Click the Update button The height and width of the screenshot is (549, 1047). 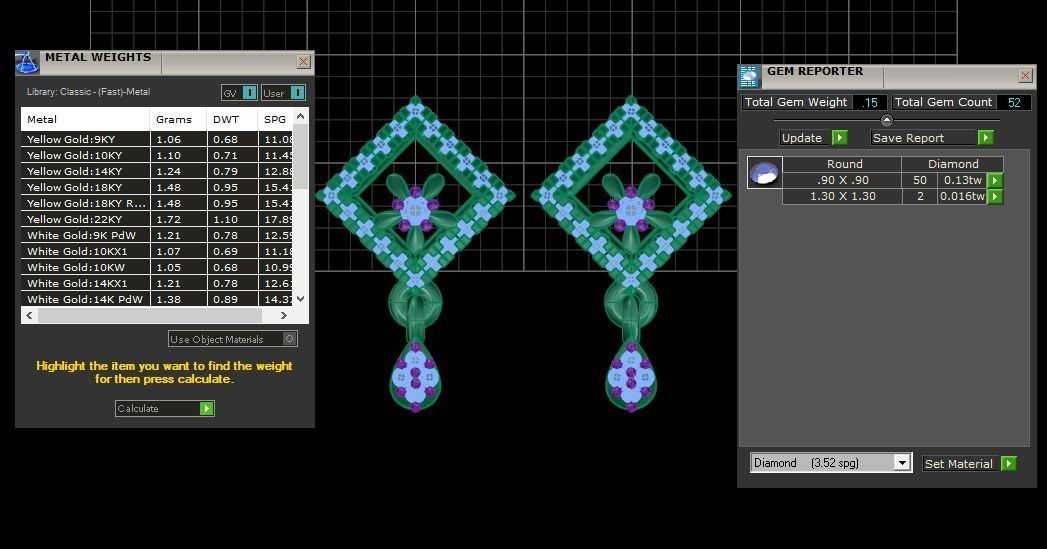[806, 138]
